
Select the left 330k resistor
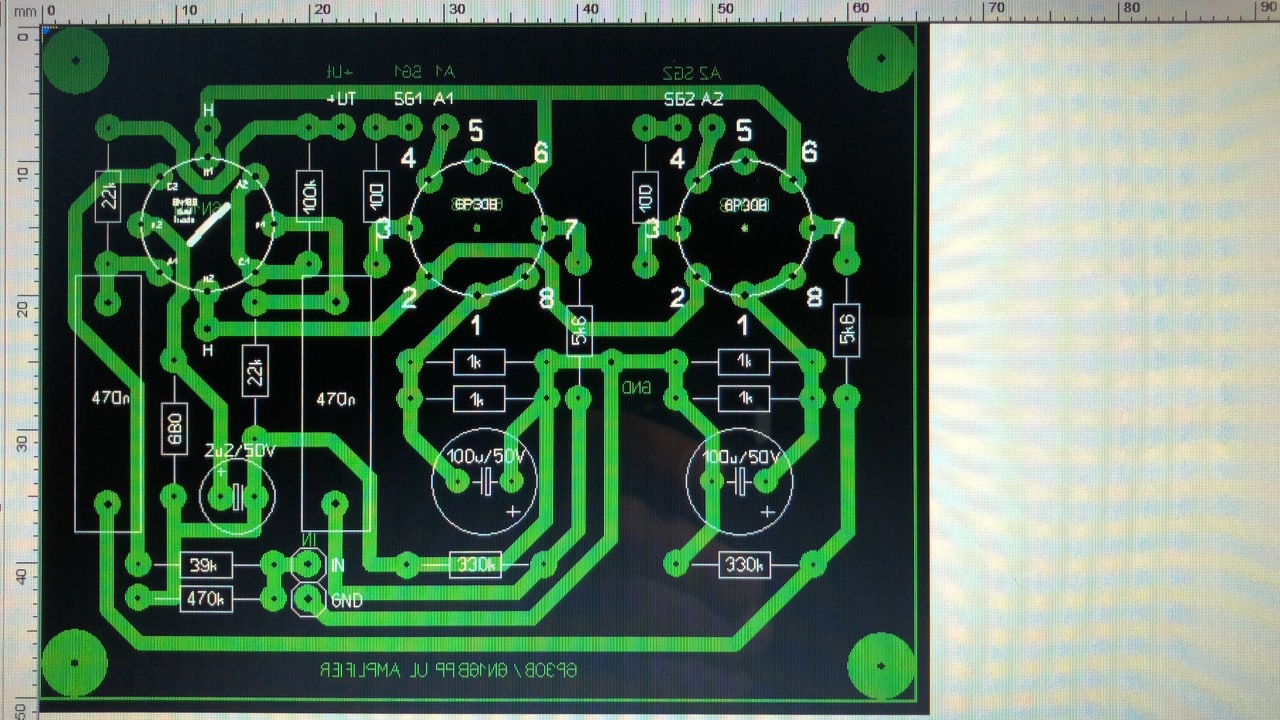pos(475,565)
